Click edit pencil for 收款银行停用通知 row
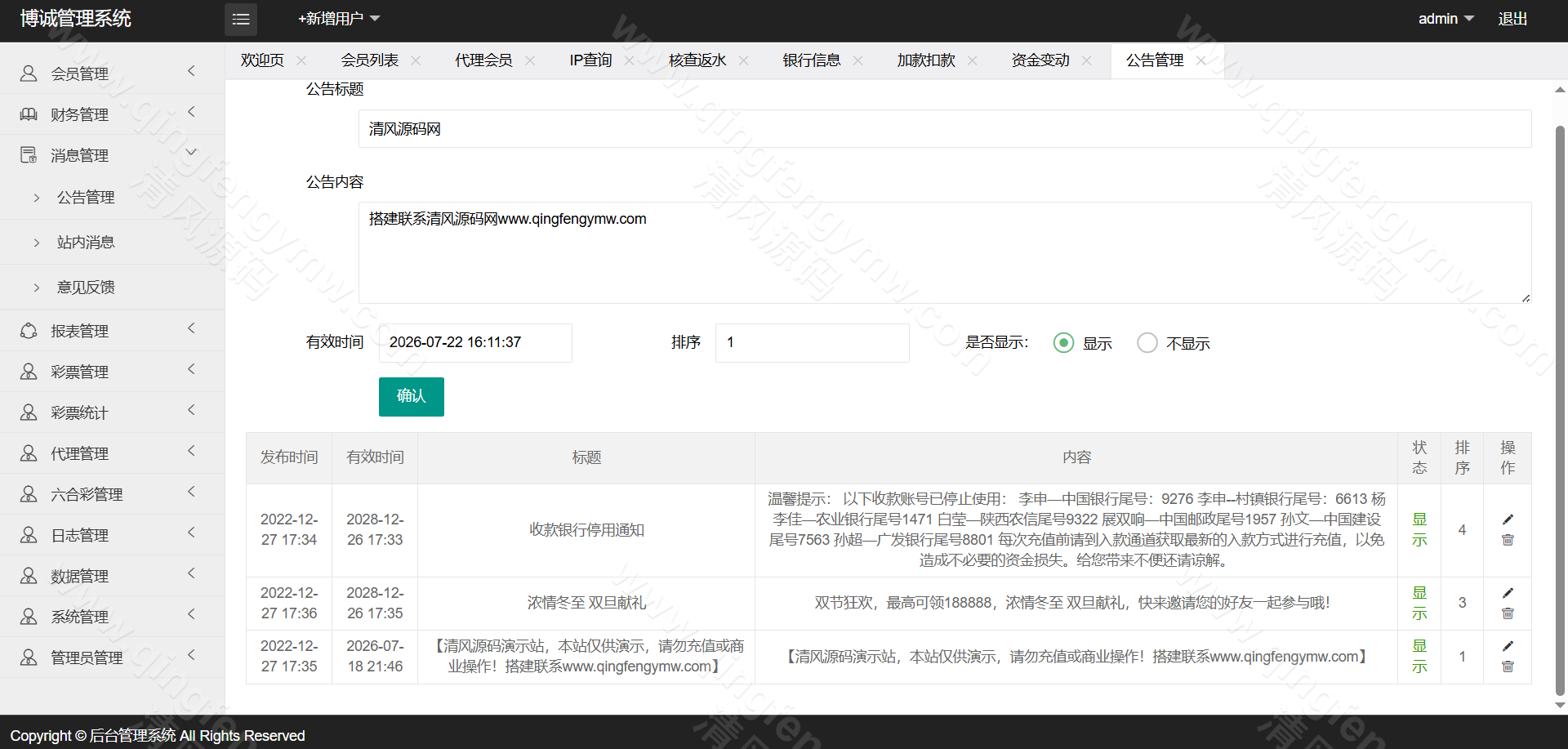 point(1508,519)
